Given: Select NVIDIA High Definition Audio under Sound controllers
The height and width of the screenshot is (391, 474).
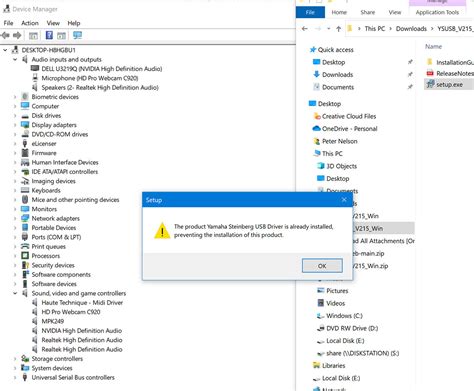Looking at the screenshot, I should (x=82, y=331).
